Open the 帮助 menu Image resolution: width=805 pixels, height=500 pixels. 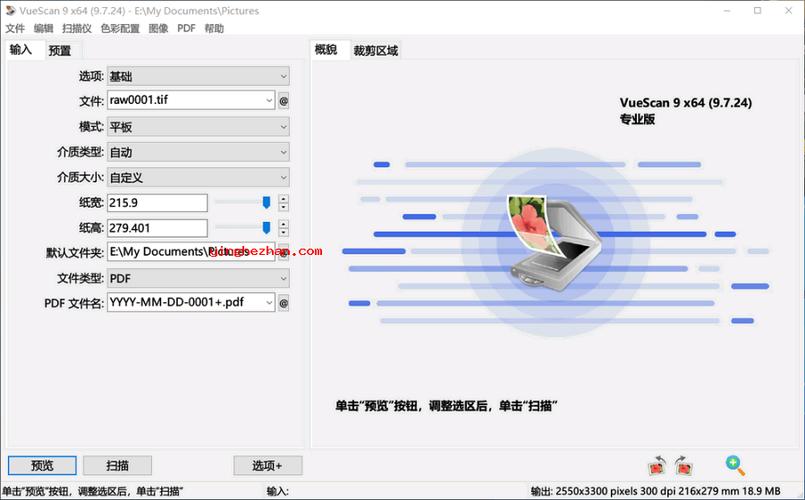(x=214, y=28)
